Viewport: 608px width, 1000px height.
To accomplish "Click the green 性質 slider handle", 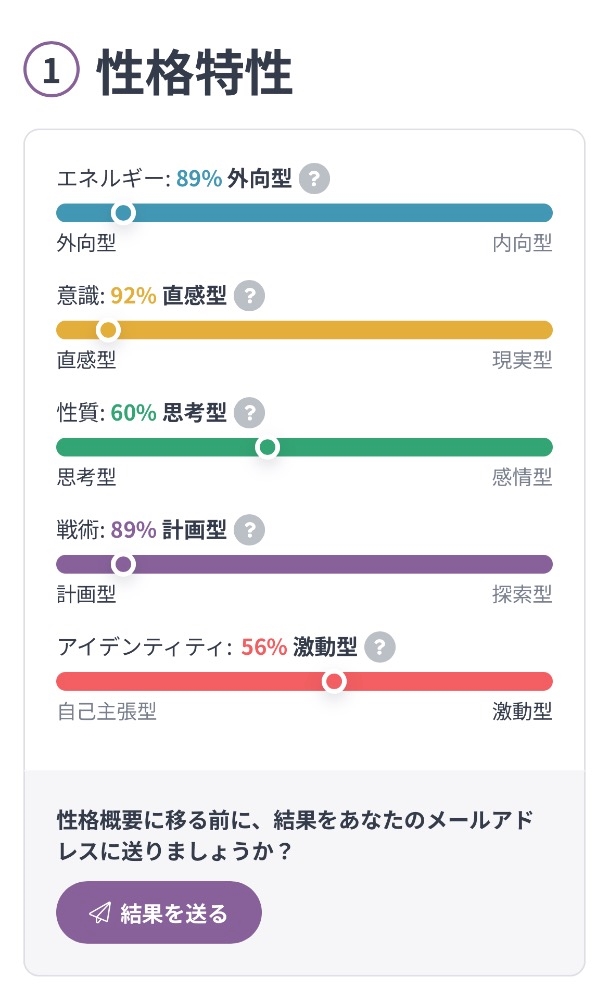I will [267, 447].
